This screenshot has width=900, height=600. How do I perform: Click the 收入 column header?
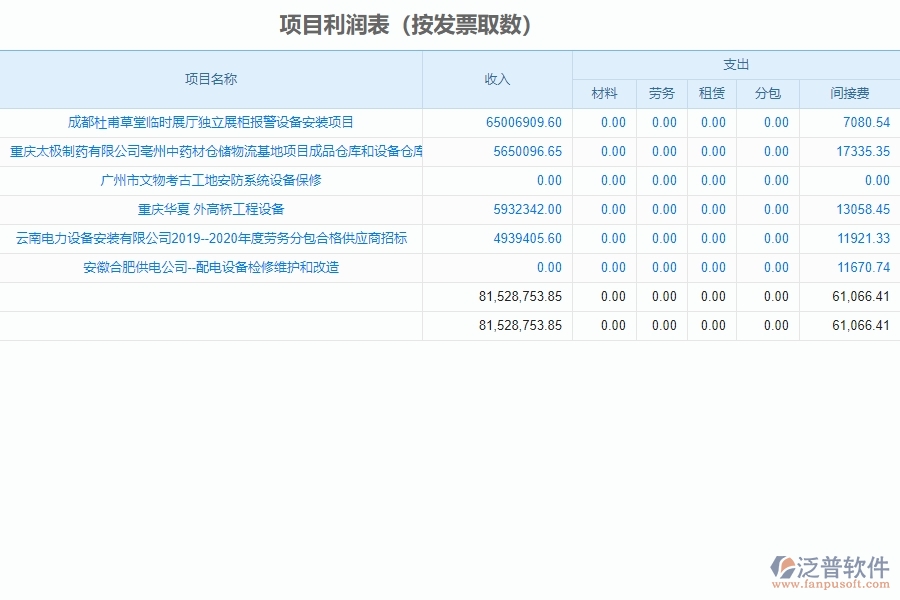[496, 78]
